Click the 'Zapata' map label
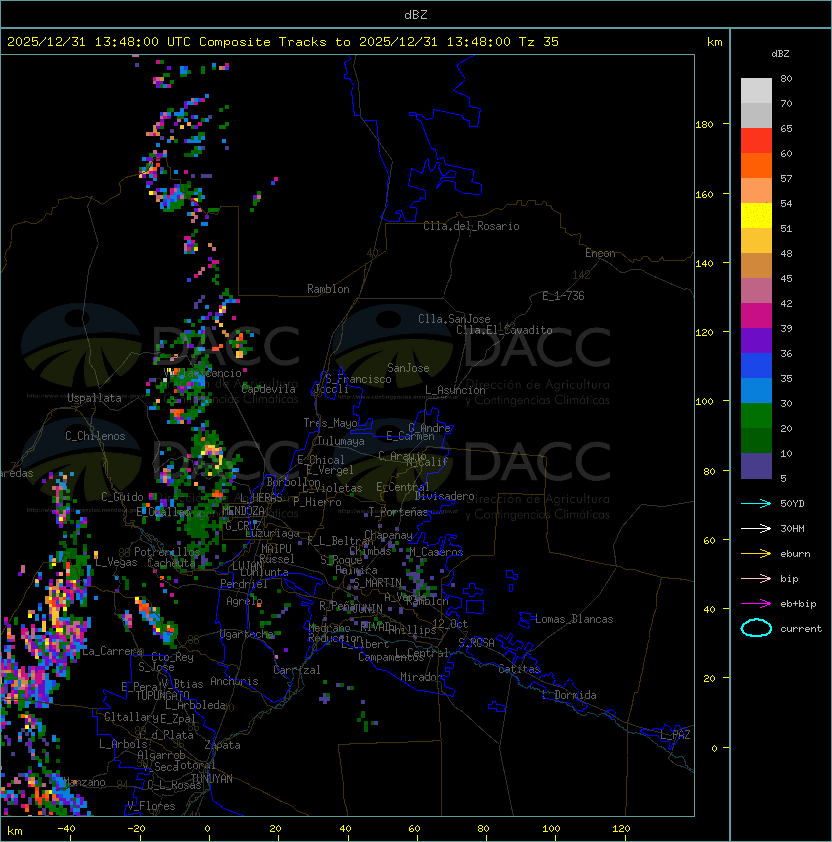 [x=222, y=745]
